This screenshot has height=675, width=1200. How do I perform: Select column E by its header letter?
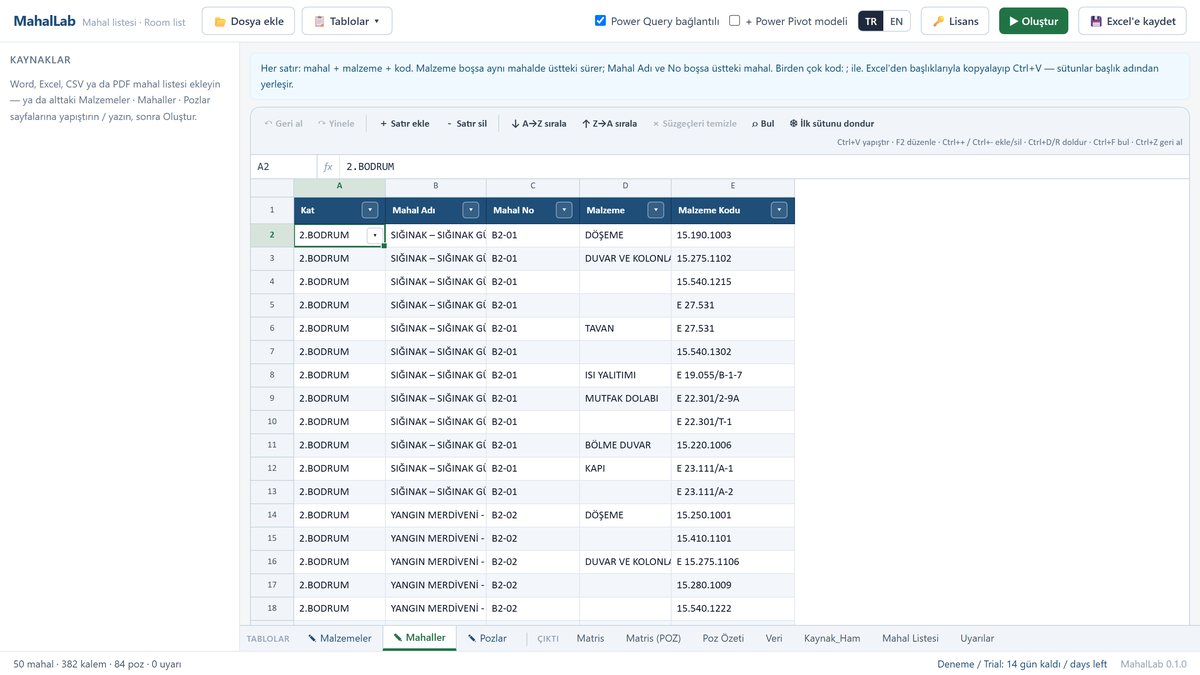pyautogui.click(x=733, y=186)
